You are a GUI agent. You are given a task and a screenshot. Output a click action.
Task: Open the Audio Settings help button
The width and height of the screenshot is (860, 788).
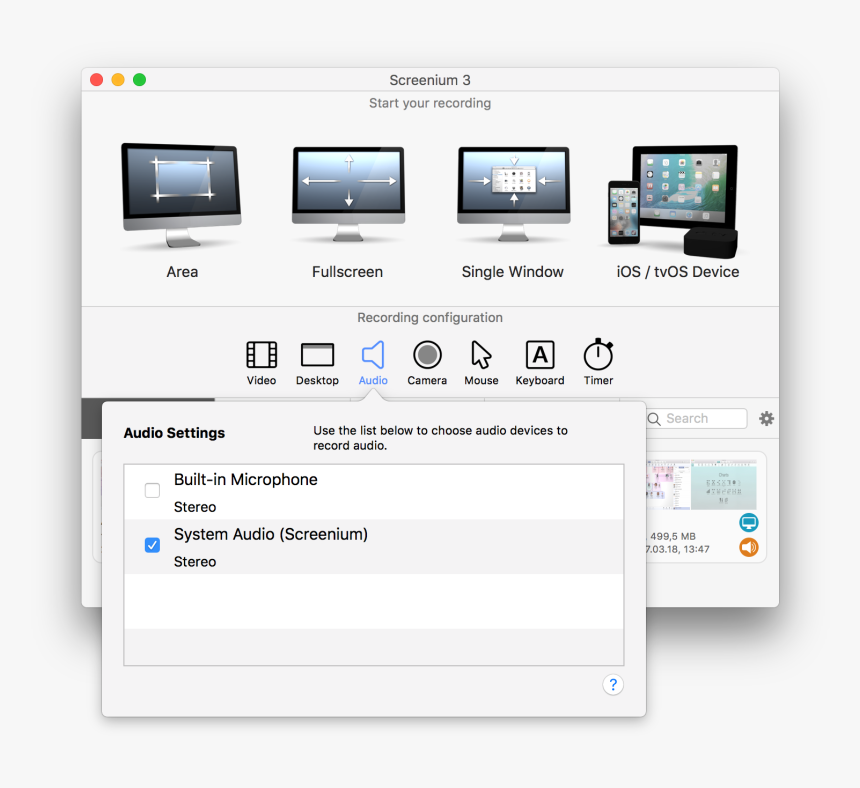613,684
